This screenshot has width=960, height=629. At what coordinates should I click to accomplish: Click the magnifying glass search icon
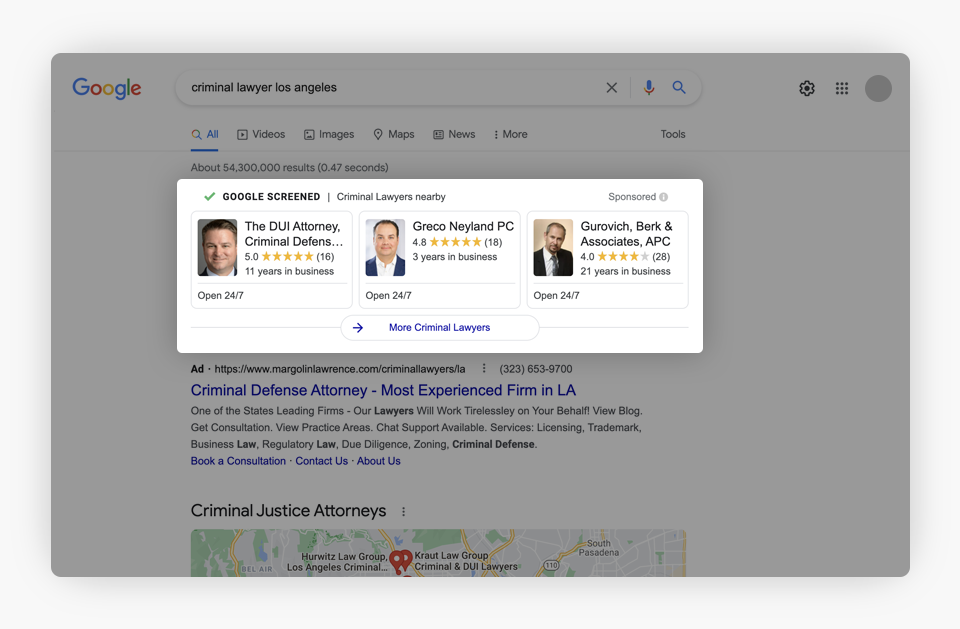(679, 88)
